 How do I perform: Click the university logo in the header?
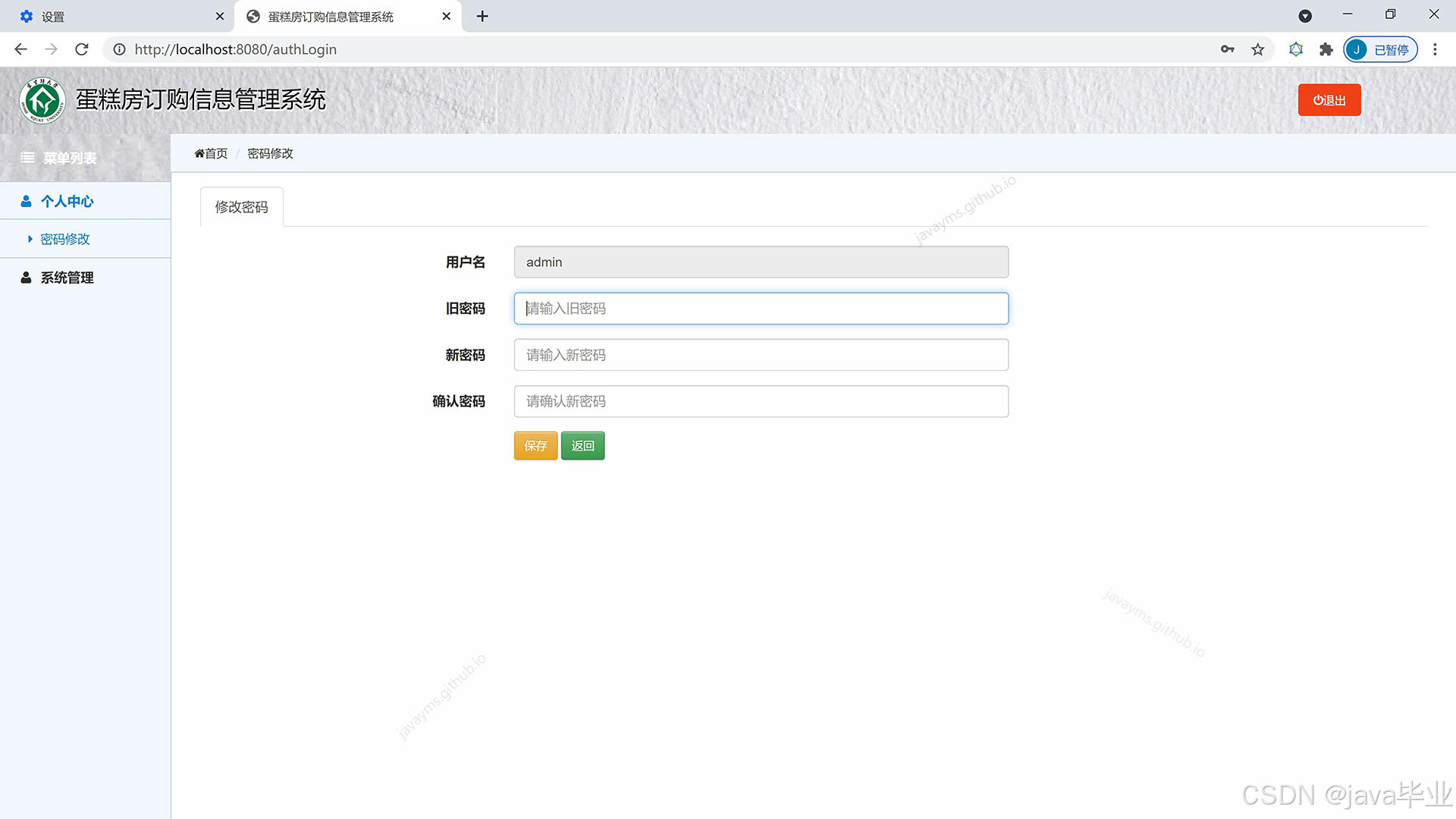coord(42,100)
